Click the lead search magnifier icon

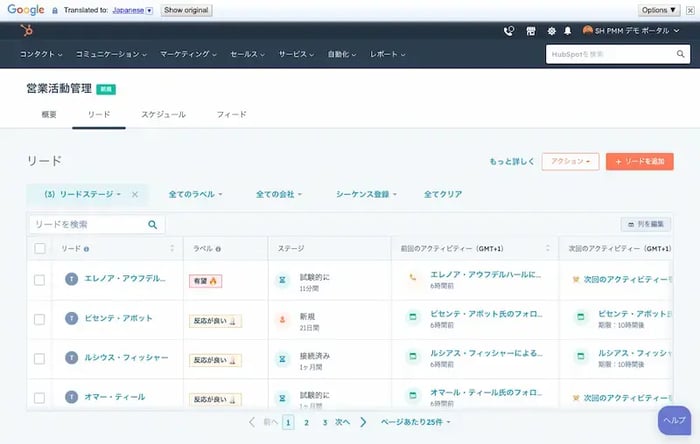[153, 224]
